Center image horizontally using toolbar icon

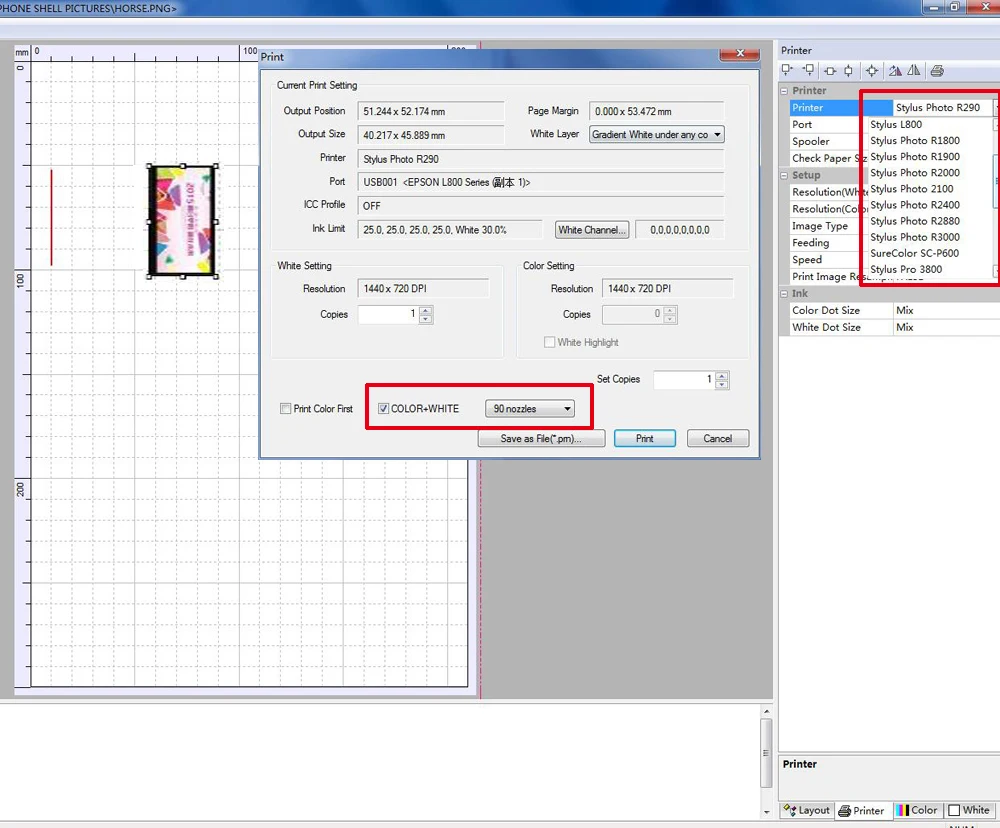[830, 71]
